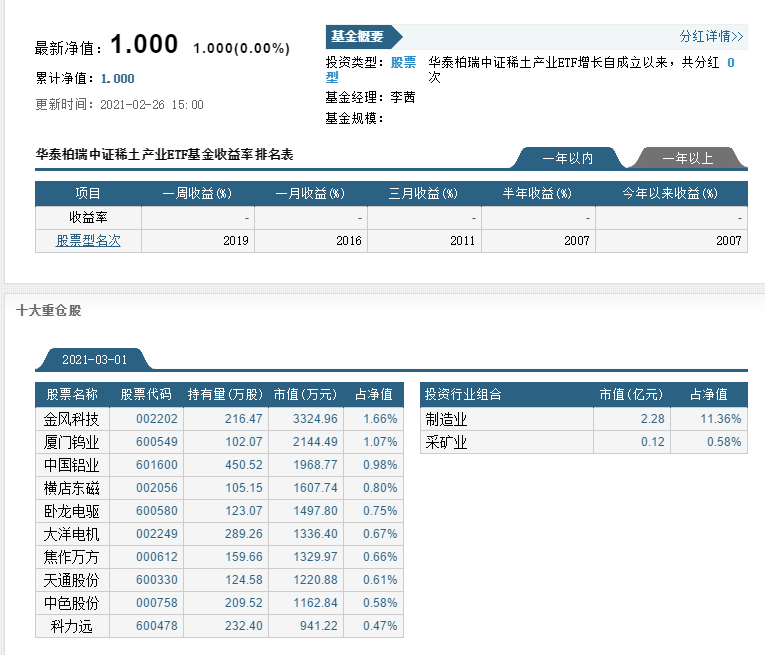Screen dimensions: 765x655
Task: Select the 大洋电机 stock name
Action: pos(71,534)
